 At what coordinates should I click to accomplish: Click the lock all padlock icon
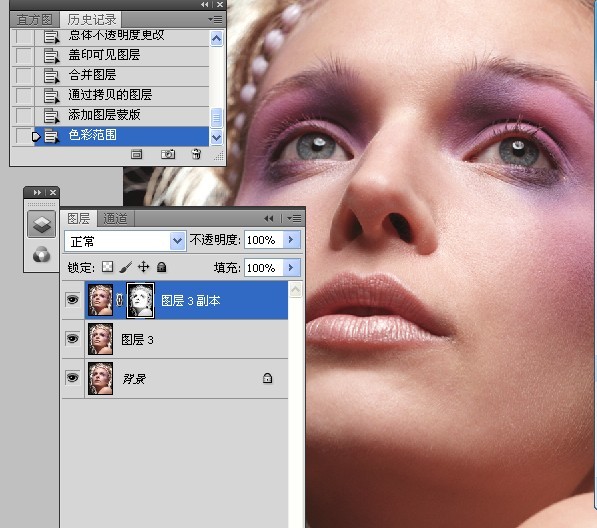[x=161, y=267]
